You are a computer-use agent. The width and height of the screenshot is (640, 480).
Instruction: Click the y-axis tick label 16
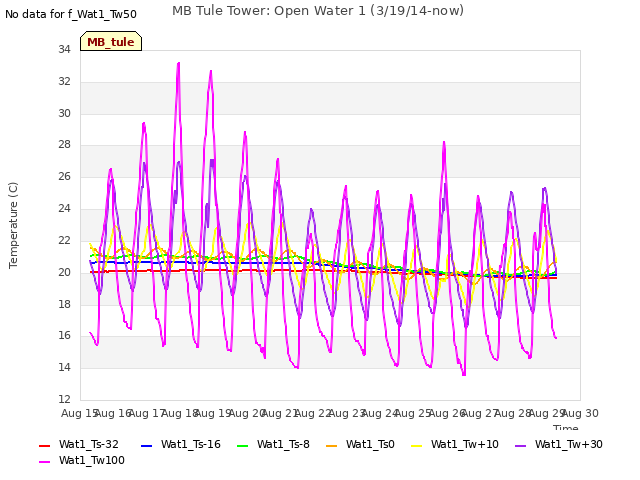click(x=64, y=336)
